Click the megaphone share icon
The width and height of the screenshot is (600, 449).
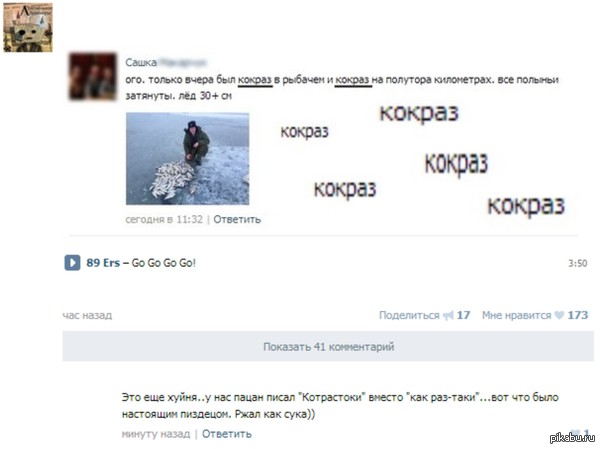tap(448, 315)
